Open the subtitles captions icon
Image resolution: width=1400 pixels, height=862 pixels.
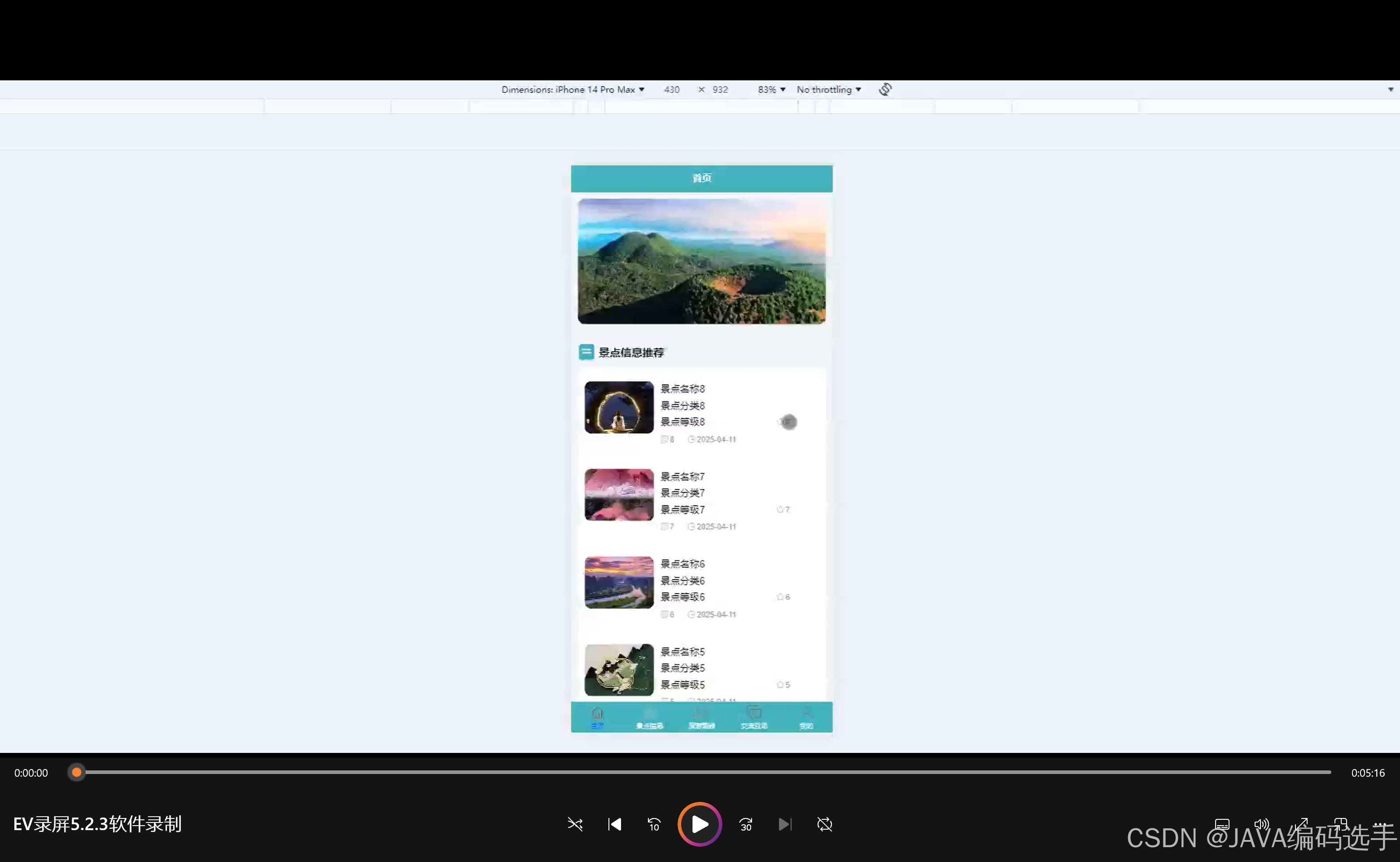pyautogui.click(x=1222, y=824)
